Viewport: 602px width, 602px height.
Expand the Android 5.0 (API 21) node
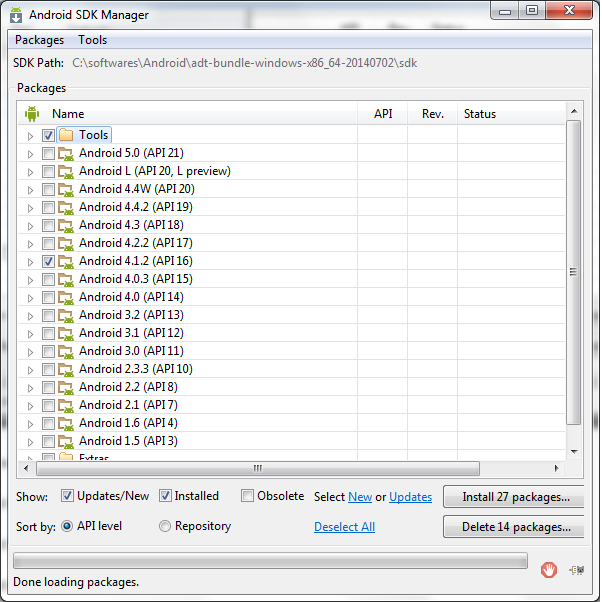30,154
